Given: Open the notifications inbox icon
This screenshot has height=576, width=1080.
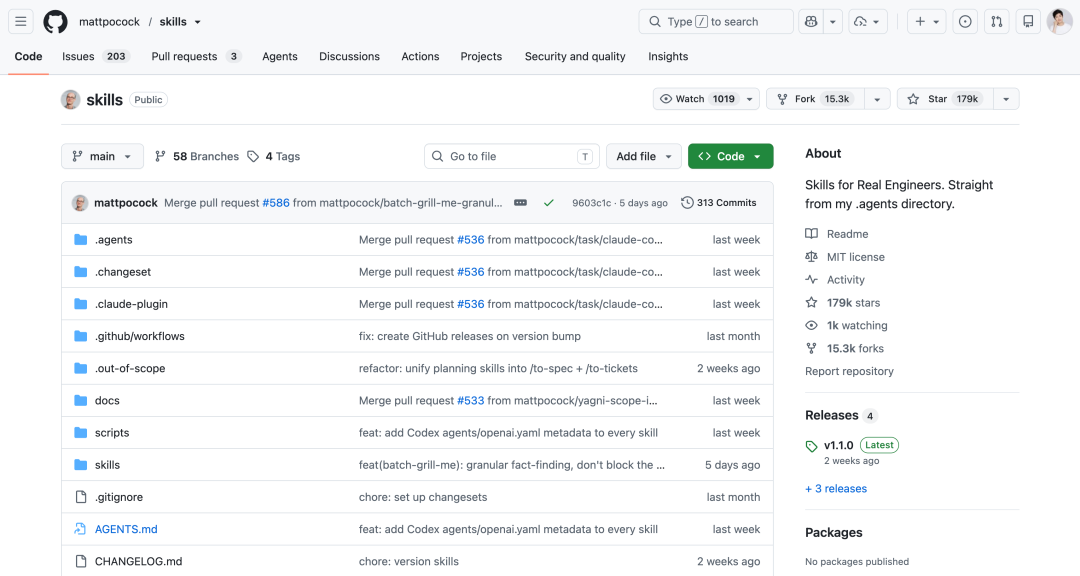Looking at the screenshot, I should coord(1028,21).
